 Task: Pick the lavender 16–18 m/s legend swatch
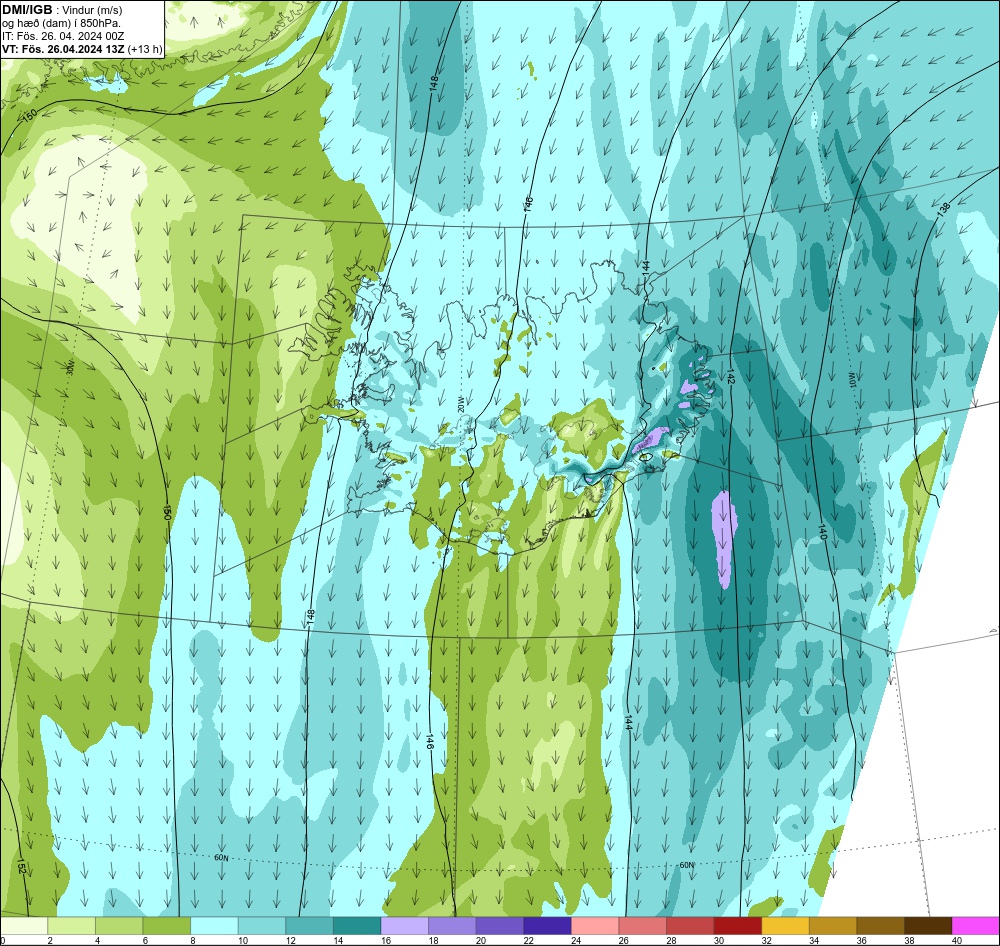pyautogui.click(x=404, y=926)
